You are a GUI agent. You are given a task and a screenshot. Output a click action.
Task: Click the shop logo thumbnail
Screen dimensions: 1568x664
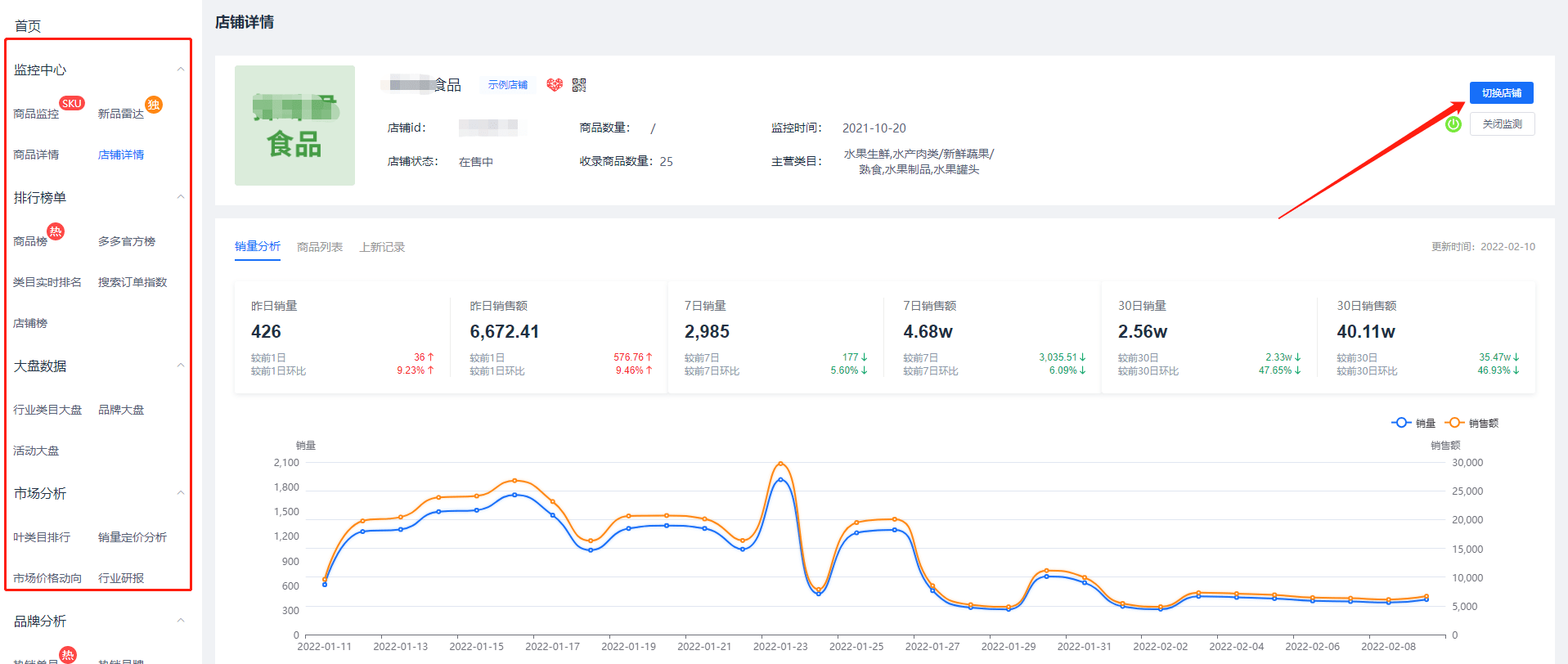click(294, 125)
